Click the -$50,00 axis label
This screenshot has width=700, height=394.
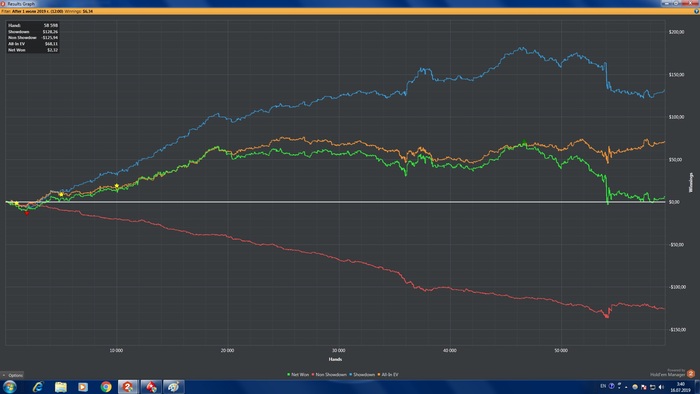click(x=676, y=245)
